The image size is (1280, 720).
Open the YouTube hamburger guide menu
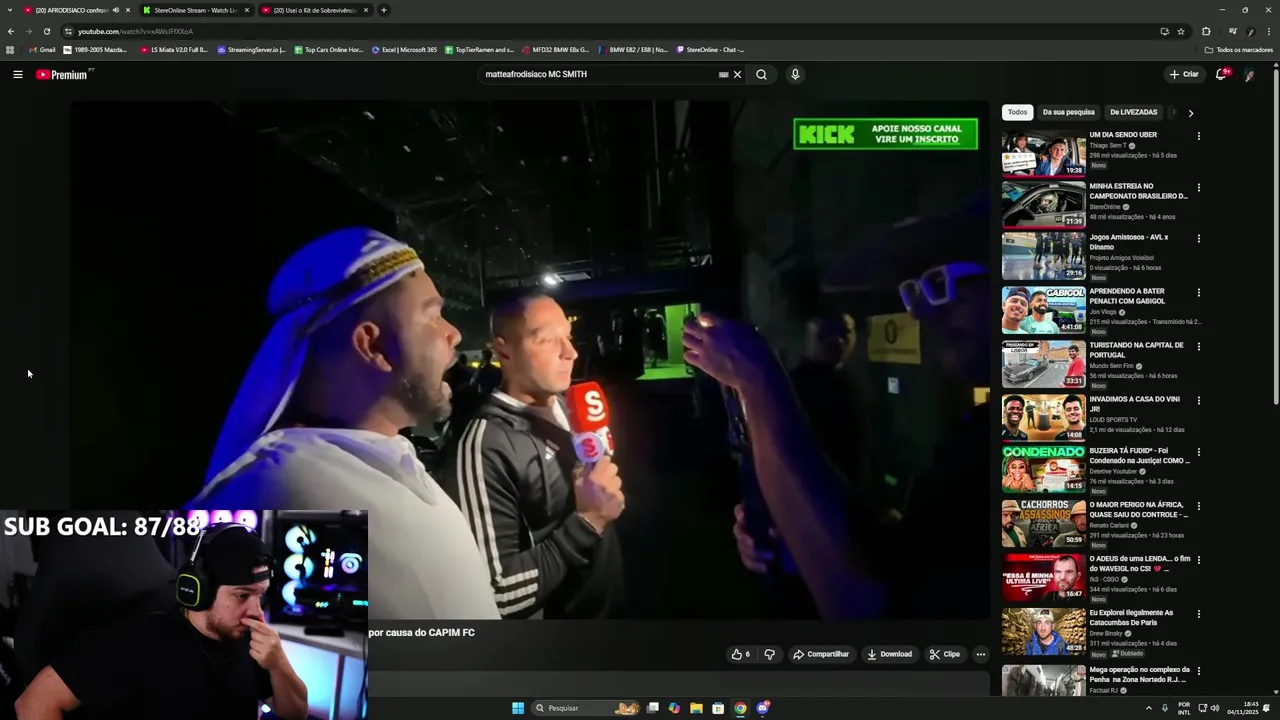[18, 74]
